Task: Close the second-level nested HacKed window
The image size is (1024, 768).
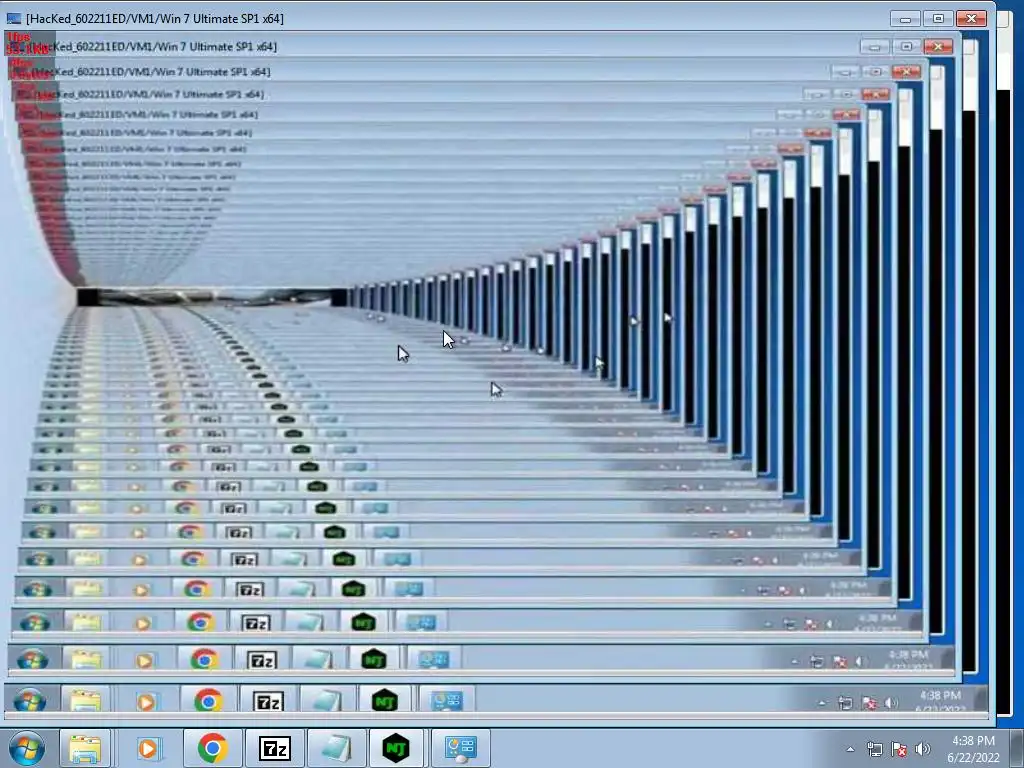Action: [938, 46]
